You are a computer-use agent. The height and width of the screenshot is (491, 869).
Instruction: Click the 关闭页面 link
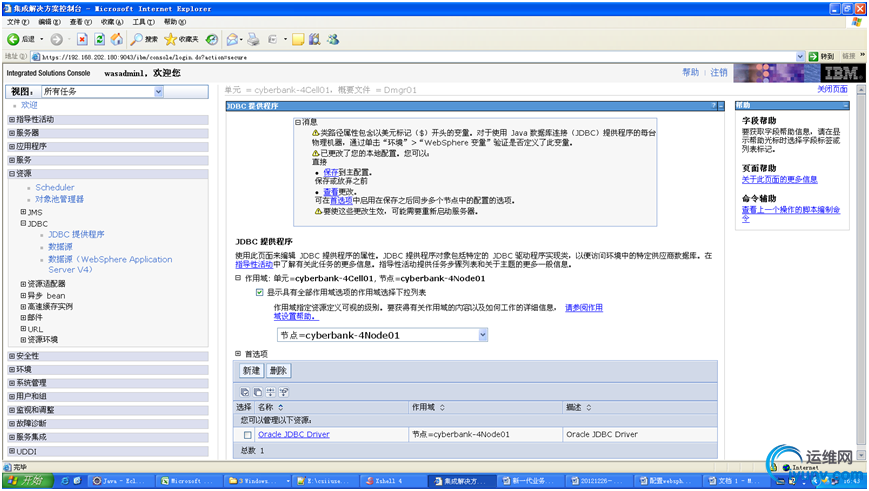pos(832,89)
